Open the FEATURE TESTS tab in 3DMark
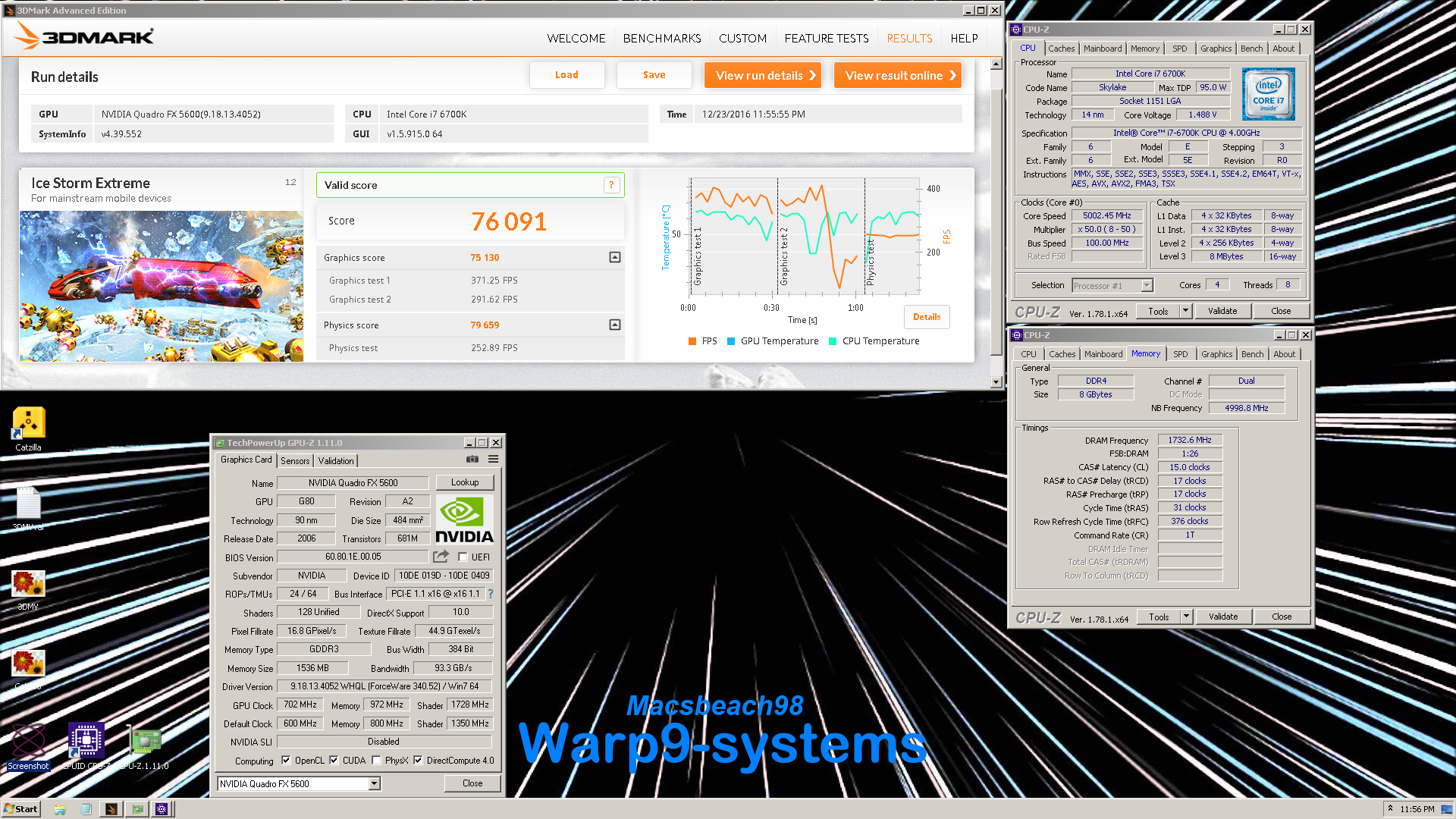 tap(827, 38)
